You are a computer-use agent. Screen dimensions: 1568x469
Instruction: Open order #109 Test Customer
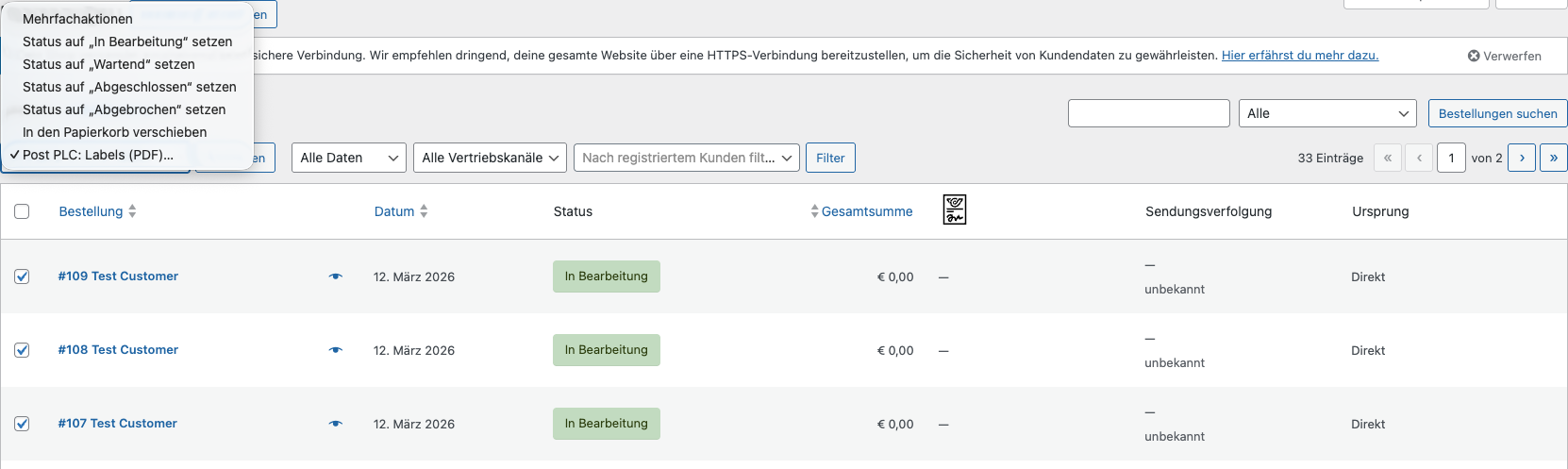point(118,276)
